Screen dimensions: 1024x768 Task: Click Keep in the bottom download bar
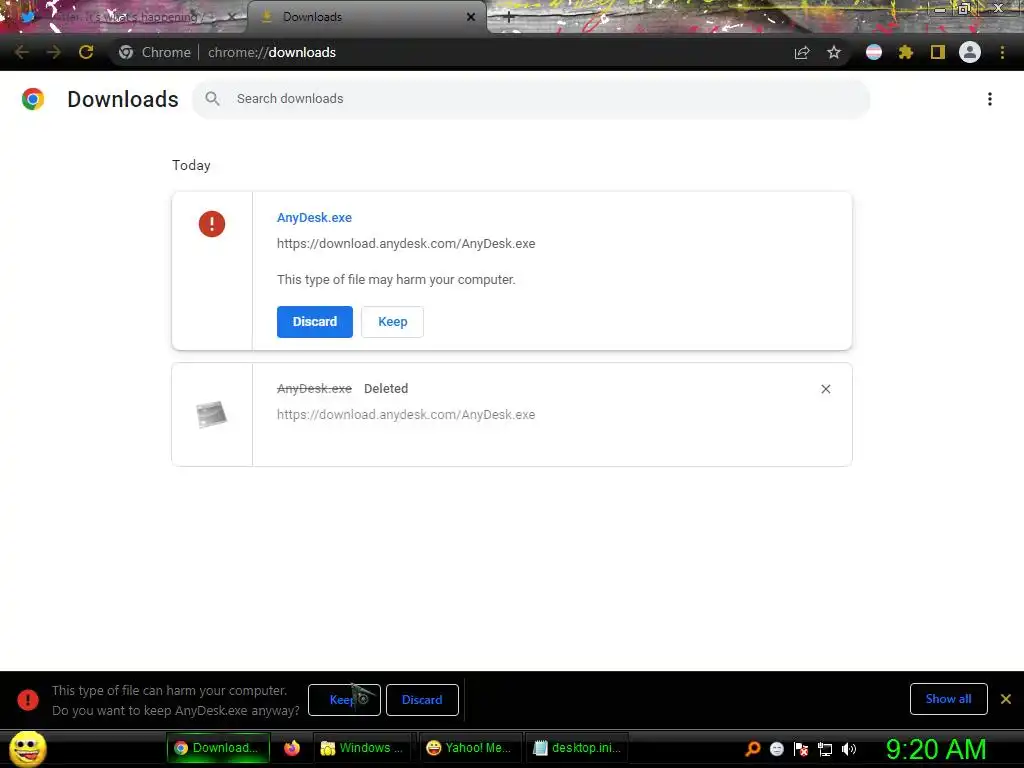click(x=344, y=699)
